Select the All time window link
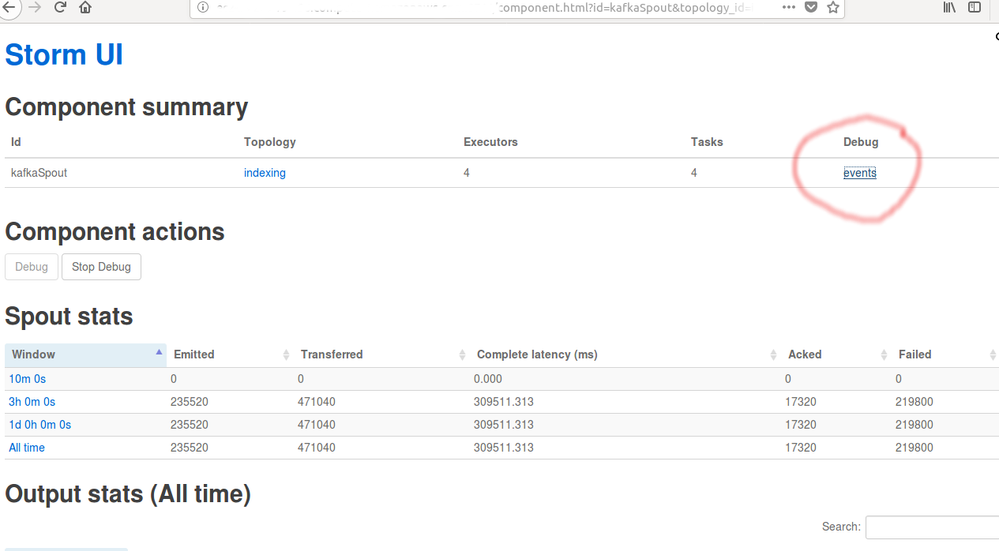The width and height of the screenshot is (999, 551). pyautogui.click(x=27, y=448)
